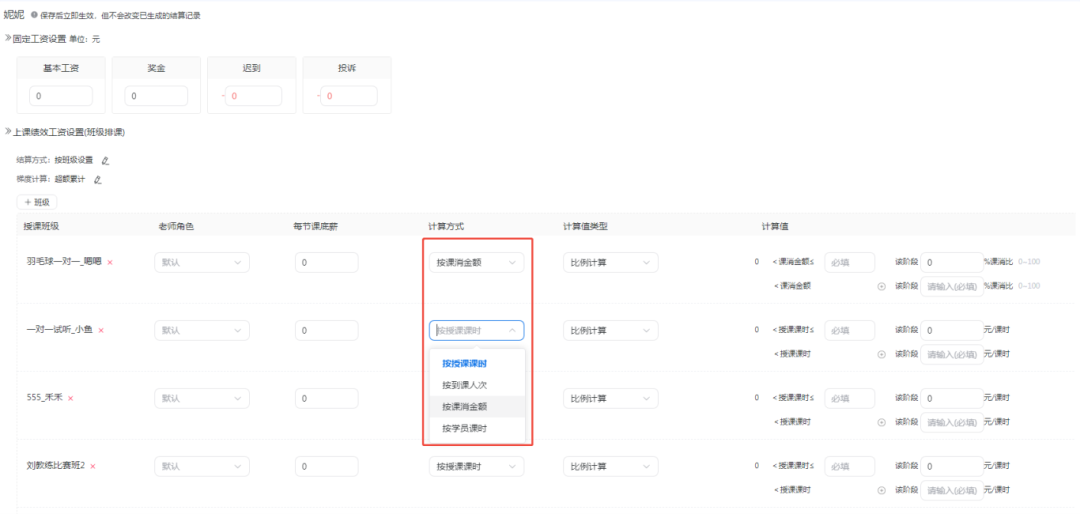Collapse the 固定工资设置 section

[x=8, y=38]
